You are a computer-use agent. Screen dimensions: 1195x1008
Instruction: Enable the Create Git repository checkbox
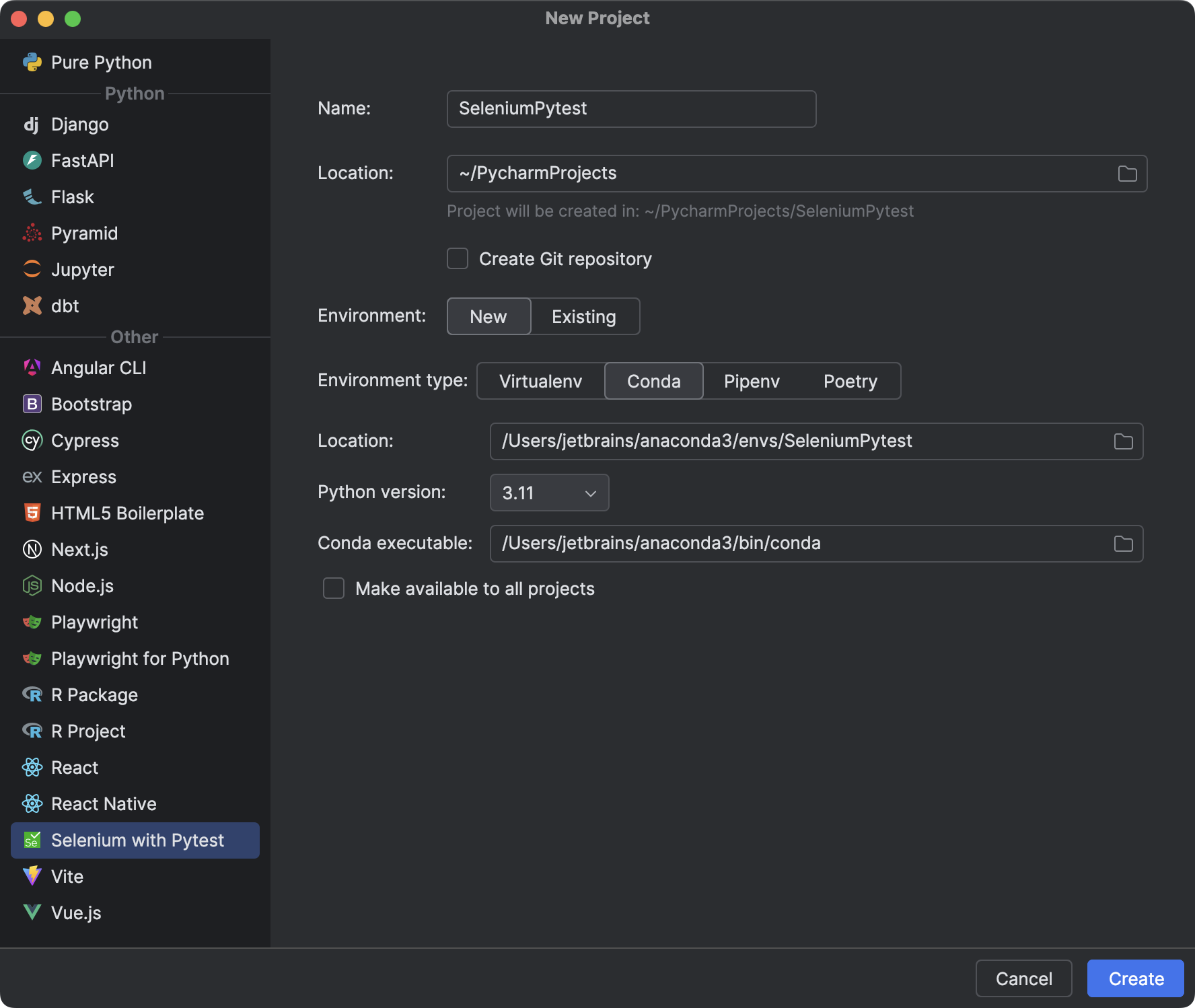pyautogui.click(x=457, y=258)
